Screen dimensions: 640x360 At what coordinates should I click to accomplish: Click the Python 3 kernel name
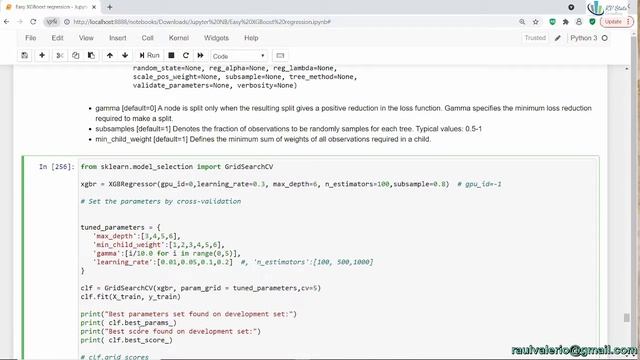584,38
